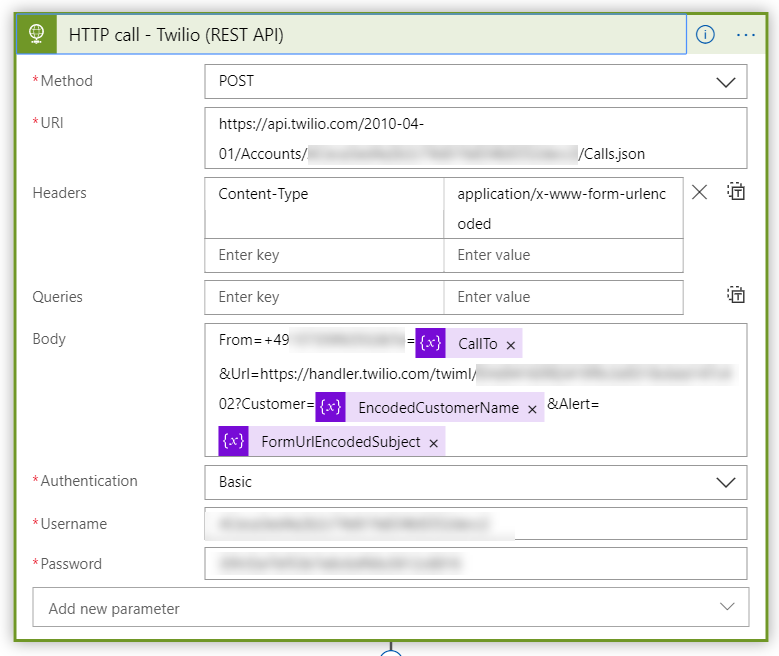Expand the Add new parameter dropdown
This screenshot has height=656, width=779.
[390, 607]
